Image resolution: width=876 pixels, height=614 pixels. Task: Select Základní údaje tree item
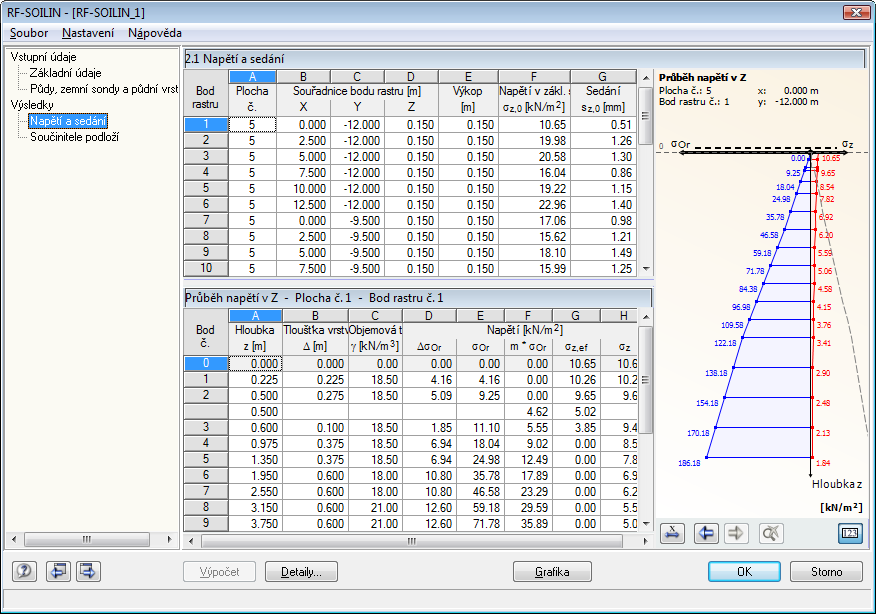[x=65, y=73]
